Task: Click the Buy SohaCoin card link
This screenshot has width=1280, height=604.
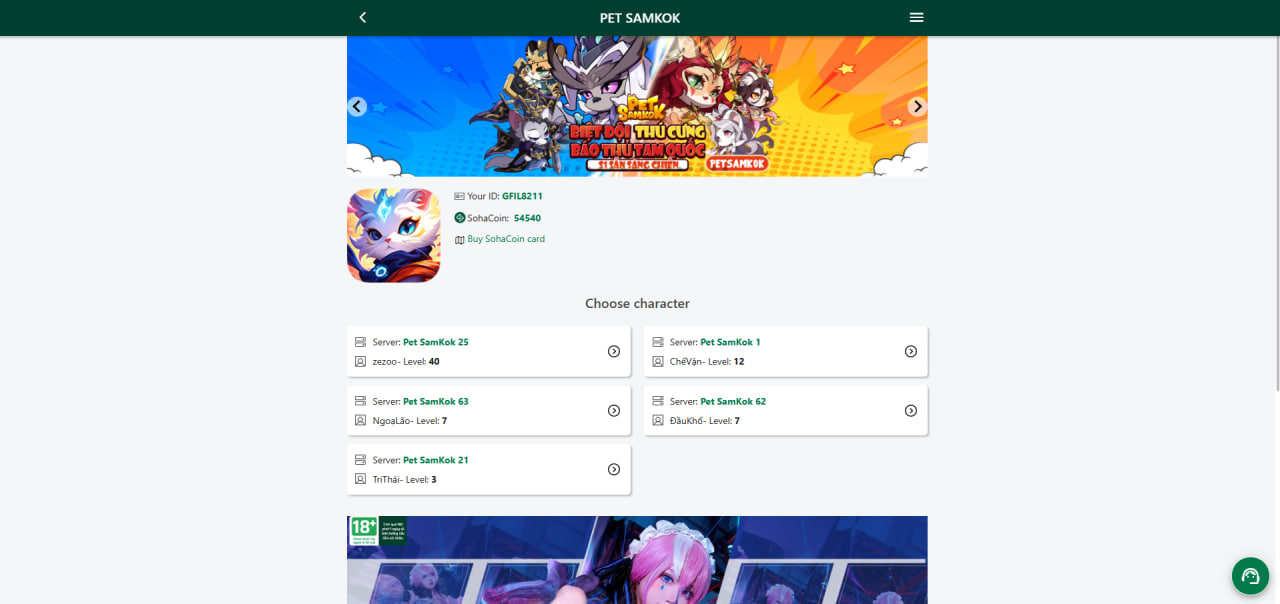Action: pos(506,239)
